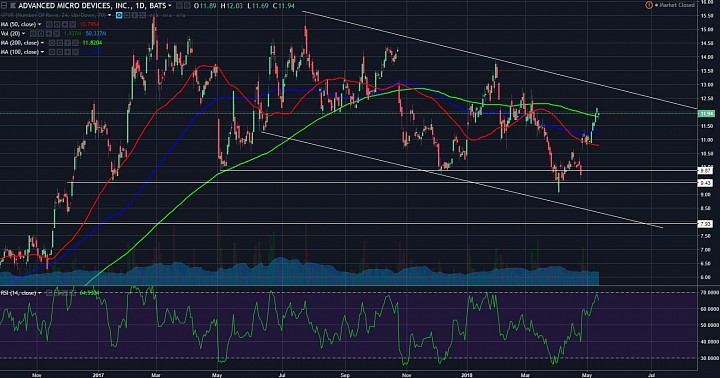Screen dimensions: 720x378
Task: Click the blue volume value 50.337M
Action: click(96, 34)
